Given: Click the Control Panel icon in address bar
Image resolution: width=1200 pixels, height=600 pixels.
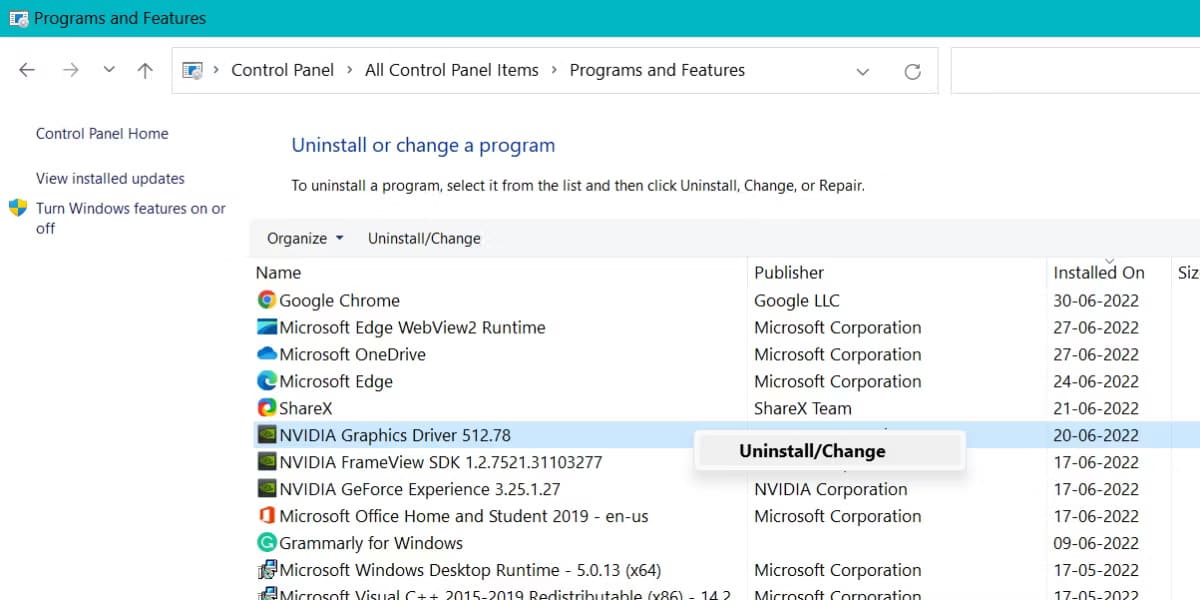Looking at the screenshot, I should tap(193, 70).
